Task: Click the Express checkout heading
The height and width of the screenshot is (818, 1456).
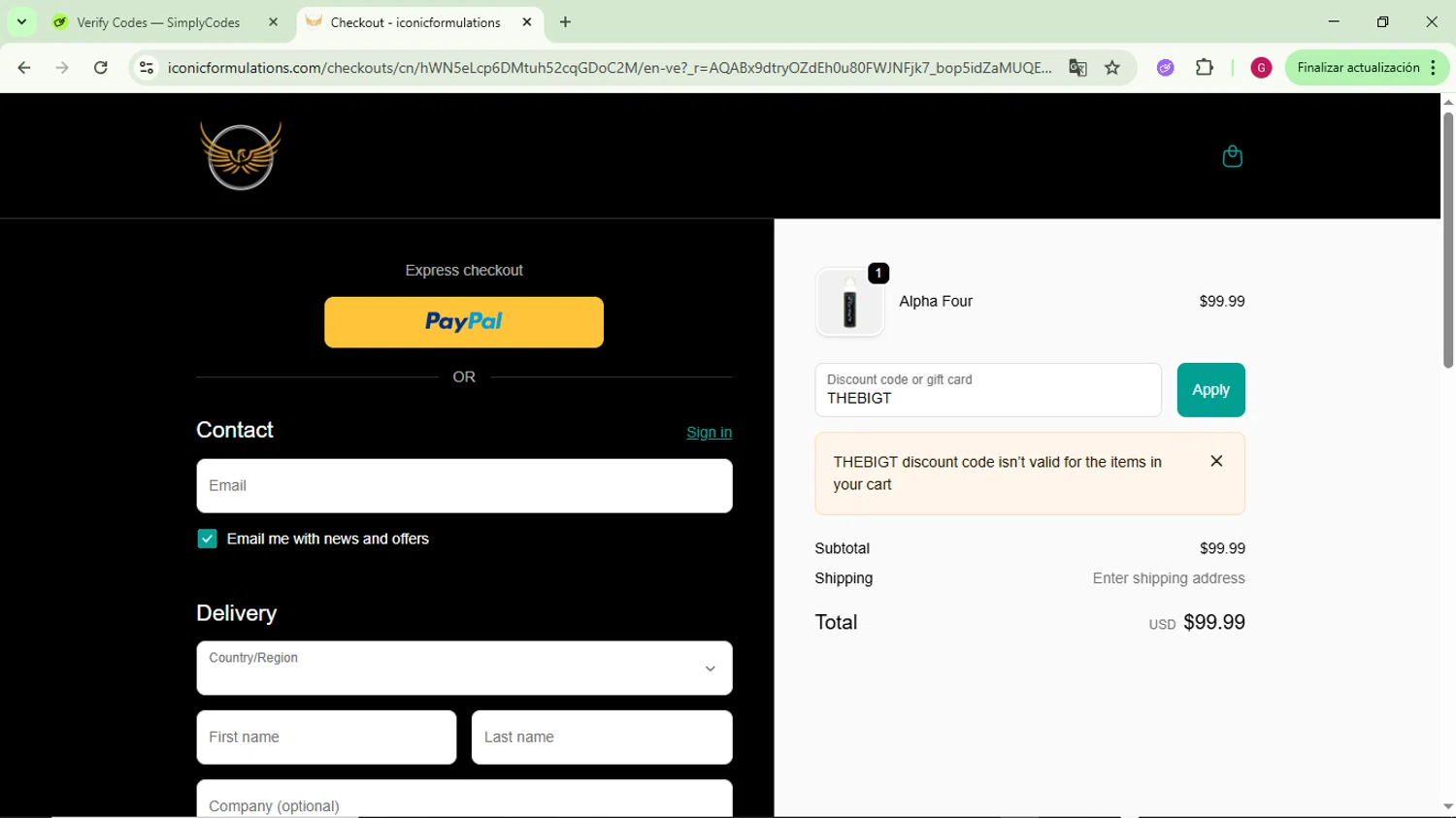Action: (x=464, y=271)
